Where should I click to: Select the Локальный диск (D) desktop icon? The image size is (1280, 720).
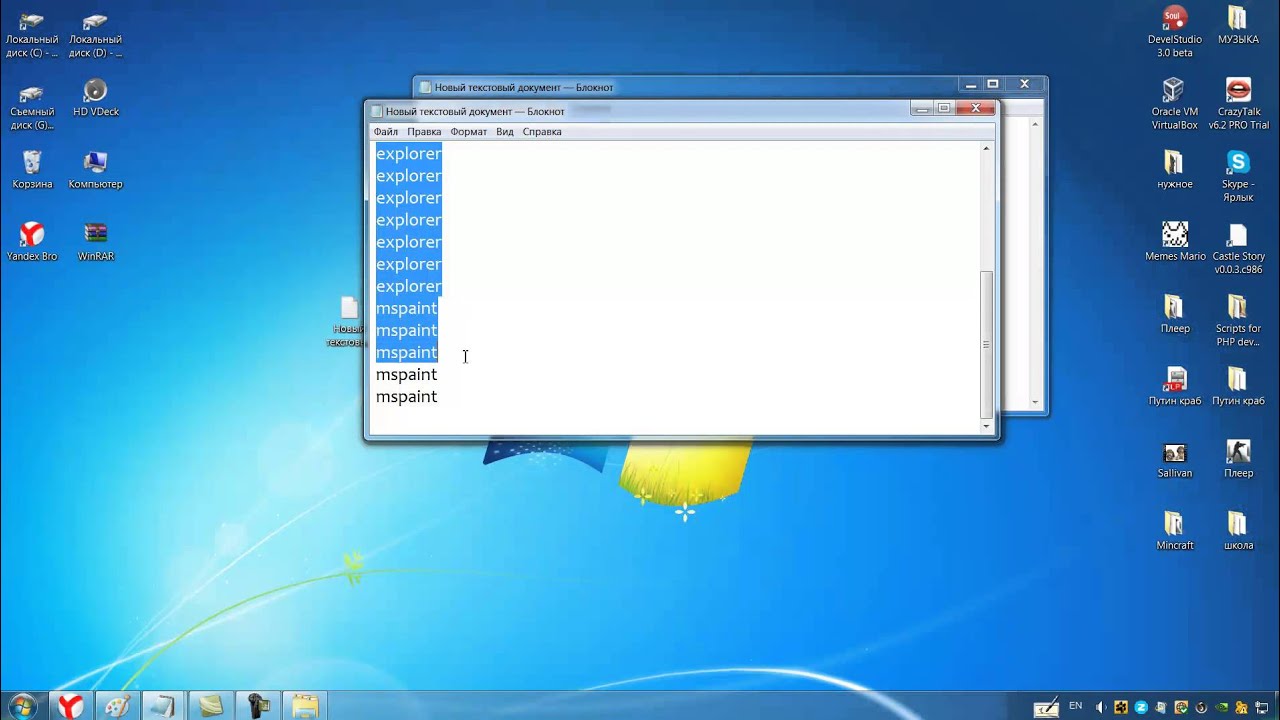pos(96,36)
